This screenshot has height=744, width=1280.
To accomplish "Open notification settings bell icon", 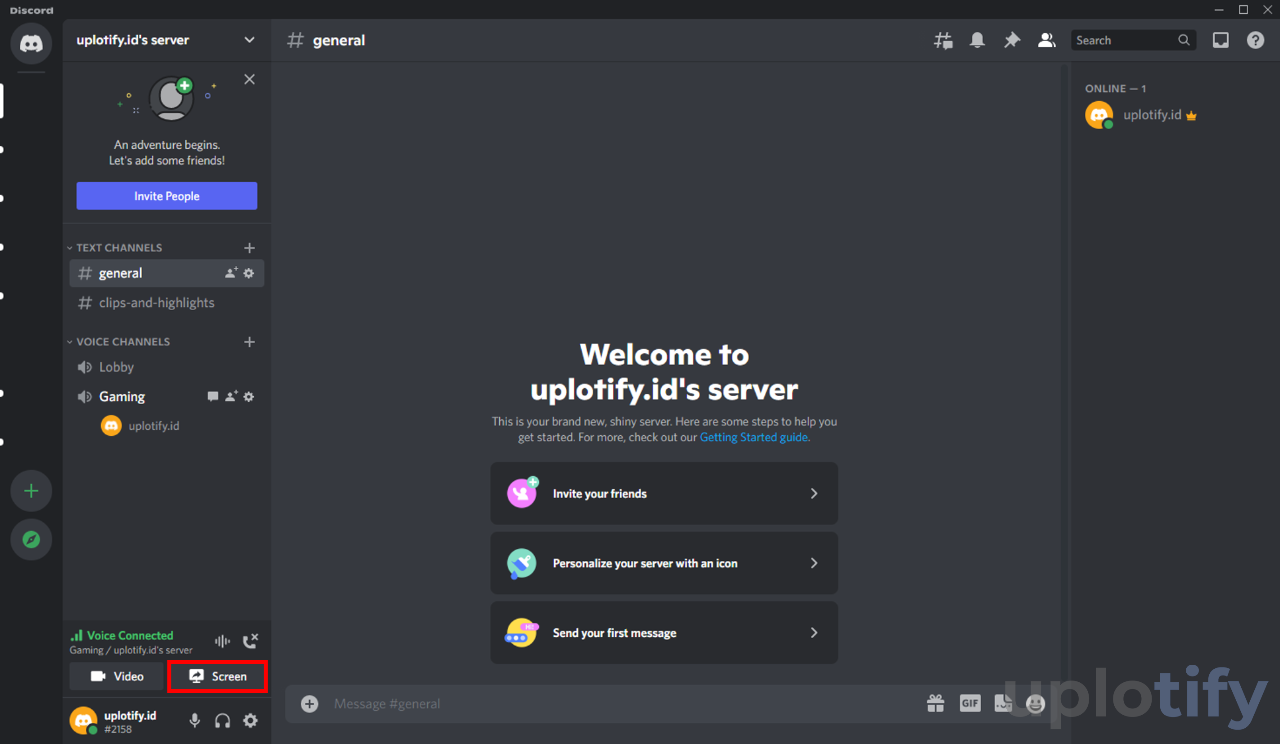I will pyautogui.click(x=977, y=40).
